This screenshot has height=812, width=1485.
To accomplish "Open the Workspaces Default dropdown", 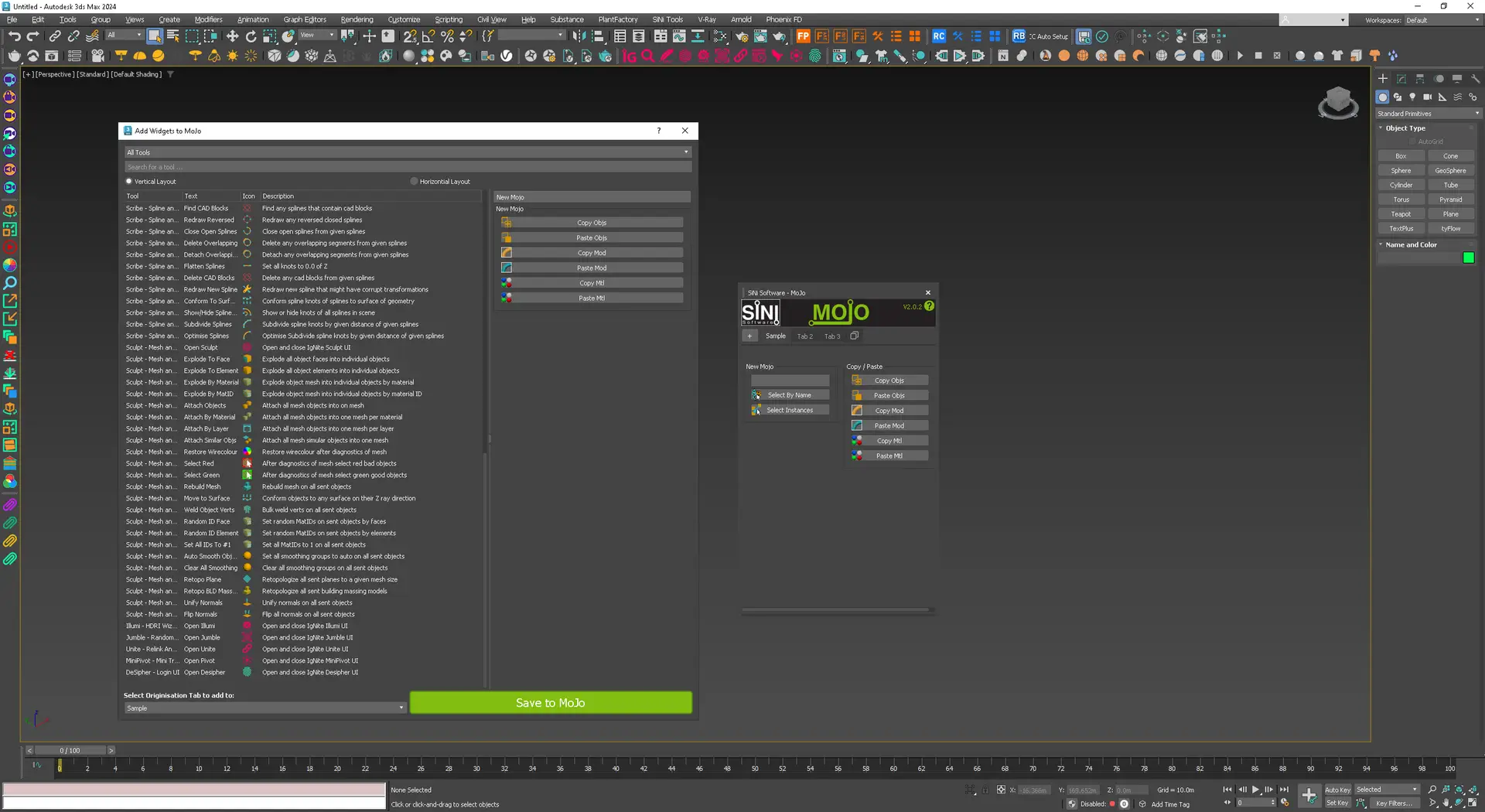I will click(1442, 20).
